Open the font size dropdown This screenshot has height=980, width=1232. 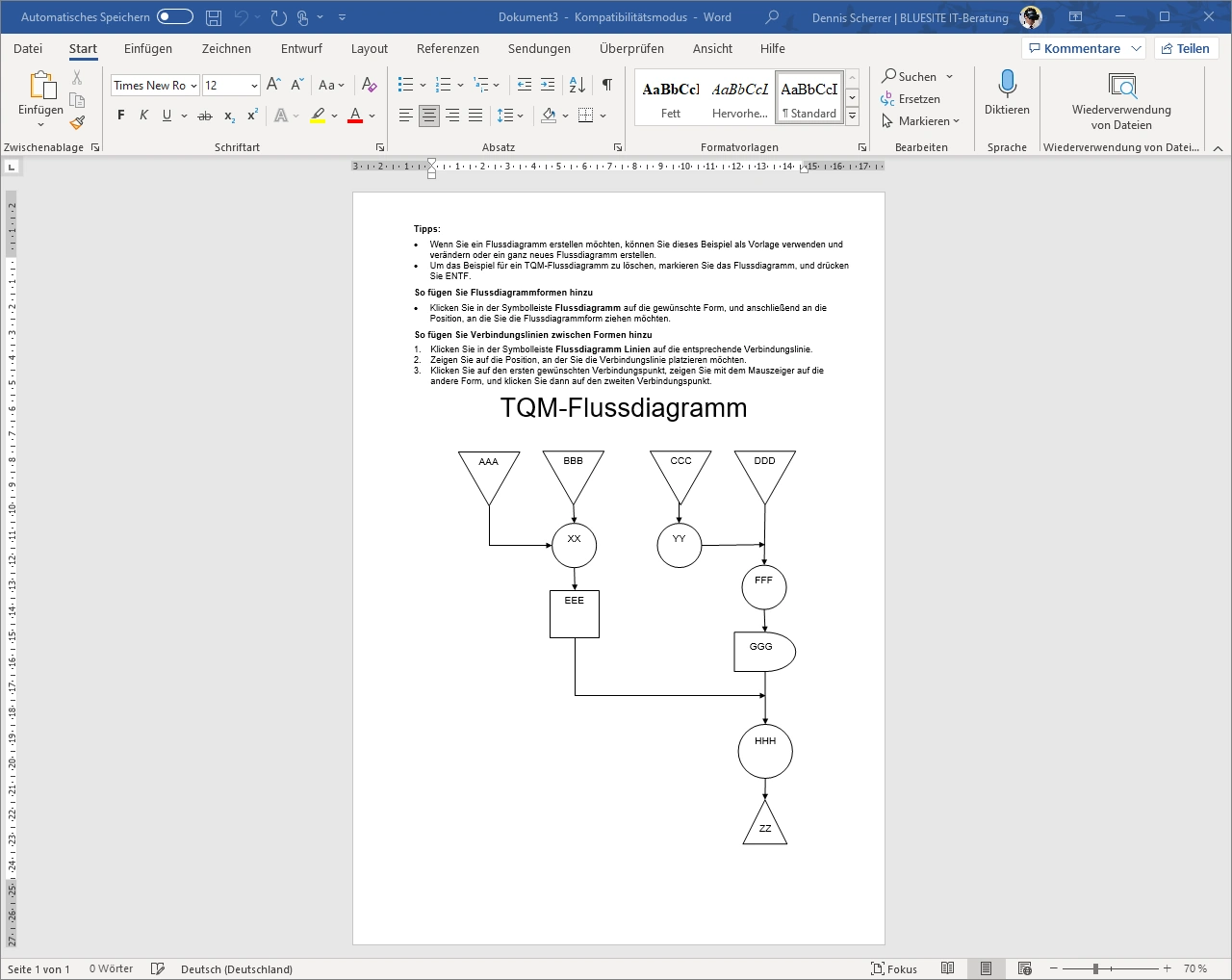(254, 86)
